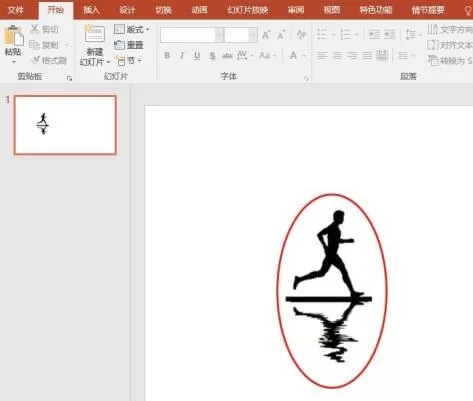Switch to the 插入 (Insert) ribbon tab
This screenshot has height=401, width=473.
91,10
